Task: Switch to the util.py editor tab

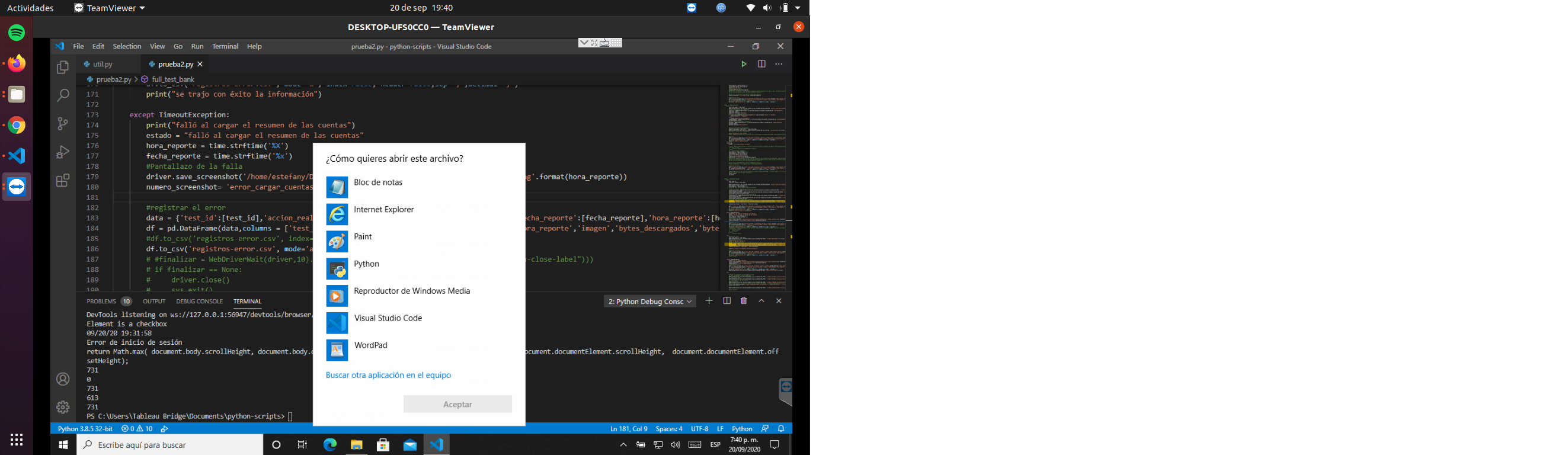Action: click(x=104, y=64)
